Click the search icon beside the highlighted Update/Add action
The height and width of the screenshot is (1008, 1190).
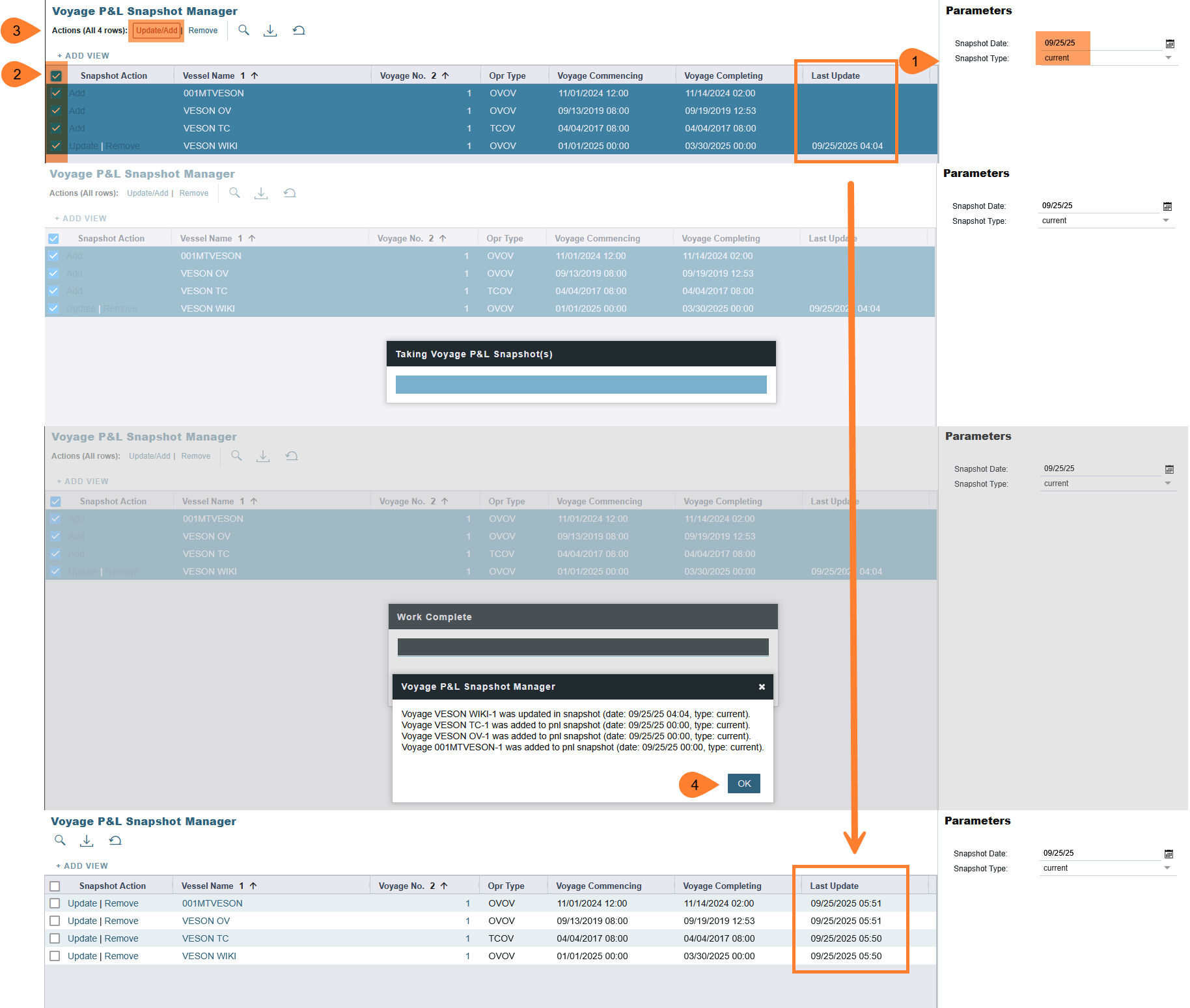[x=243, y=30]
